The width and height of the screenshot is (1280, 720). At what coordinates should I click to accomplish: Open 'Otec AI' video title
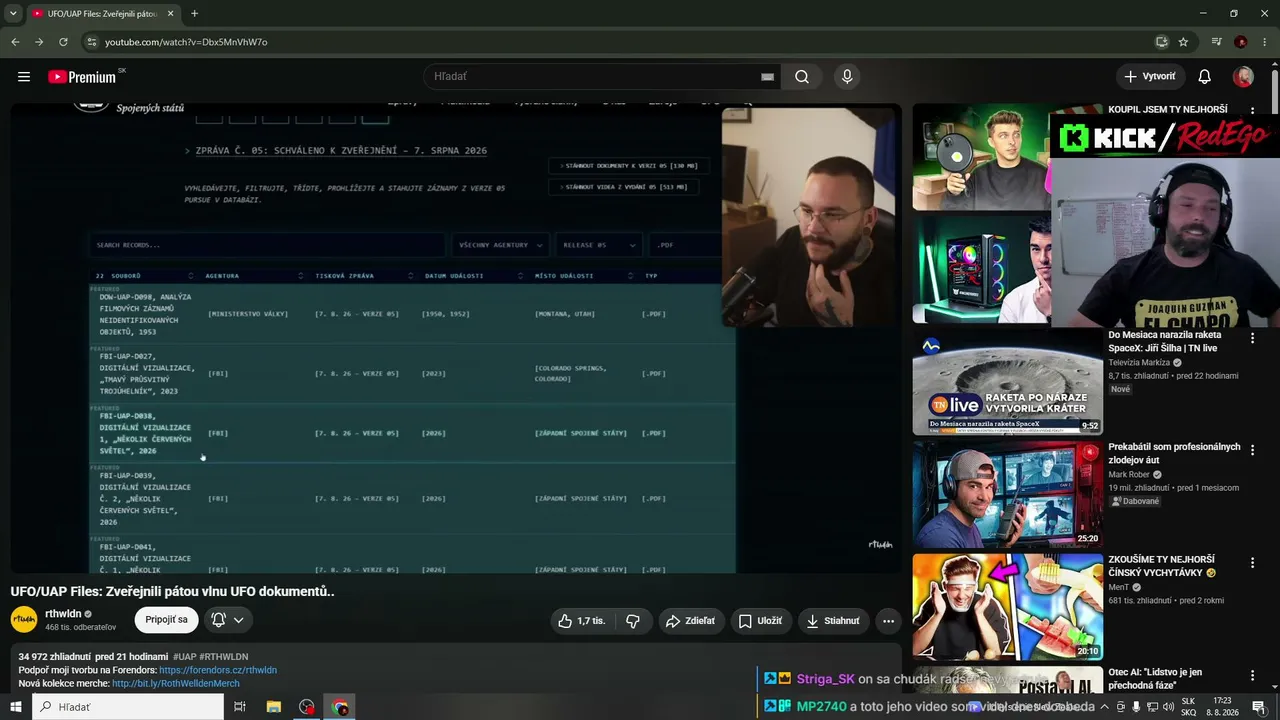tap(1155, 678)
